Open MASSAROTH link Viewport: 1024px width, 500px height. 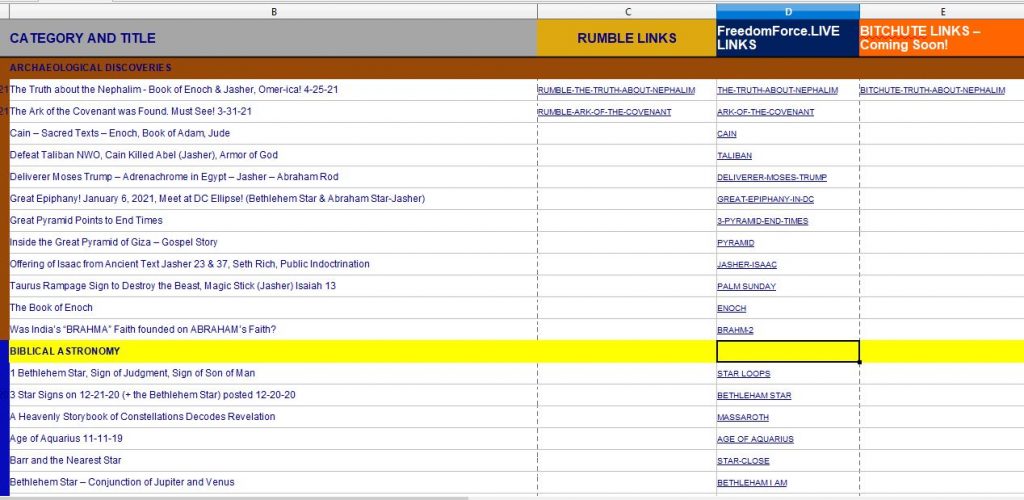coord(743,417)
